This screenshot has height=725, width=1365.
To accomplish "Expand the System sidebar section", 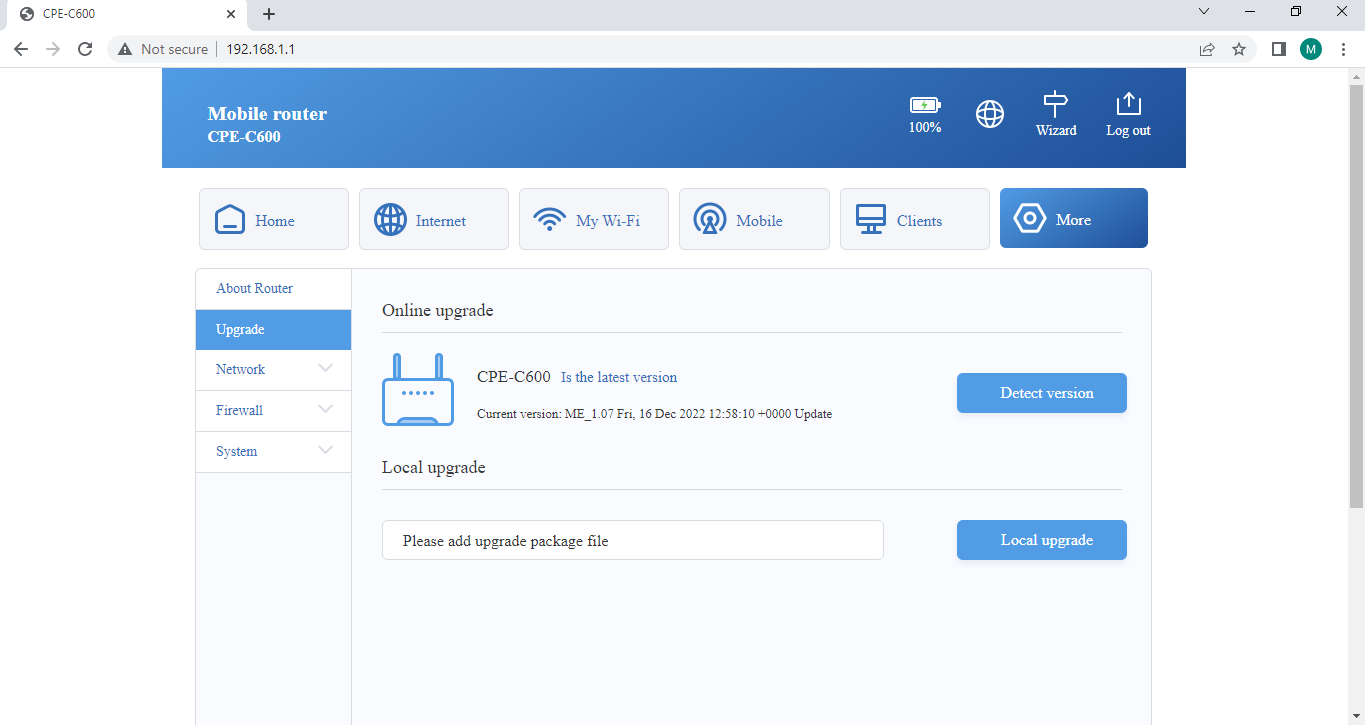I will [273, 452].
